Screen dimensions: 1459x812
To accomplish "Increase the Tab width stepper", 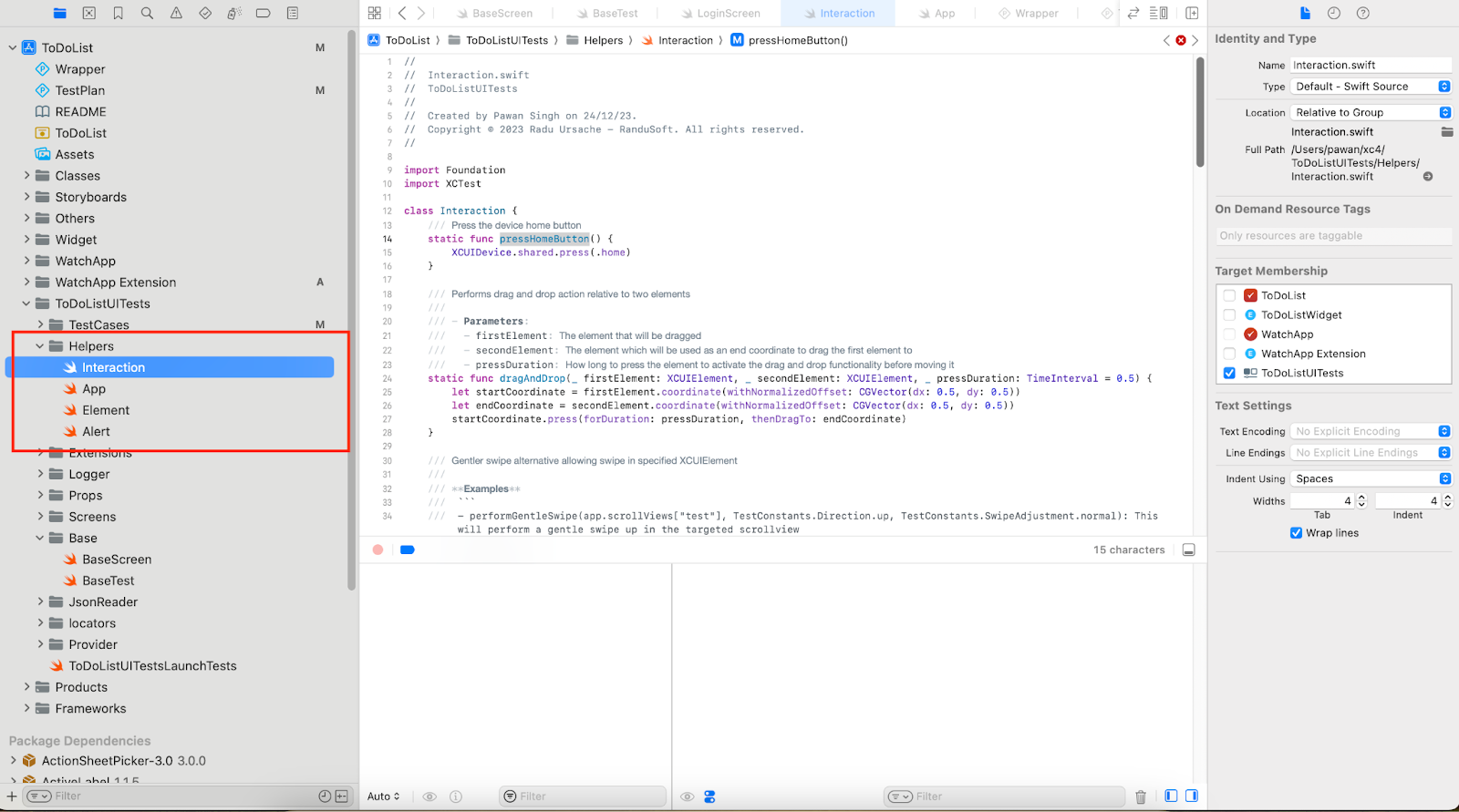I will 1361,498.
